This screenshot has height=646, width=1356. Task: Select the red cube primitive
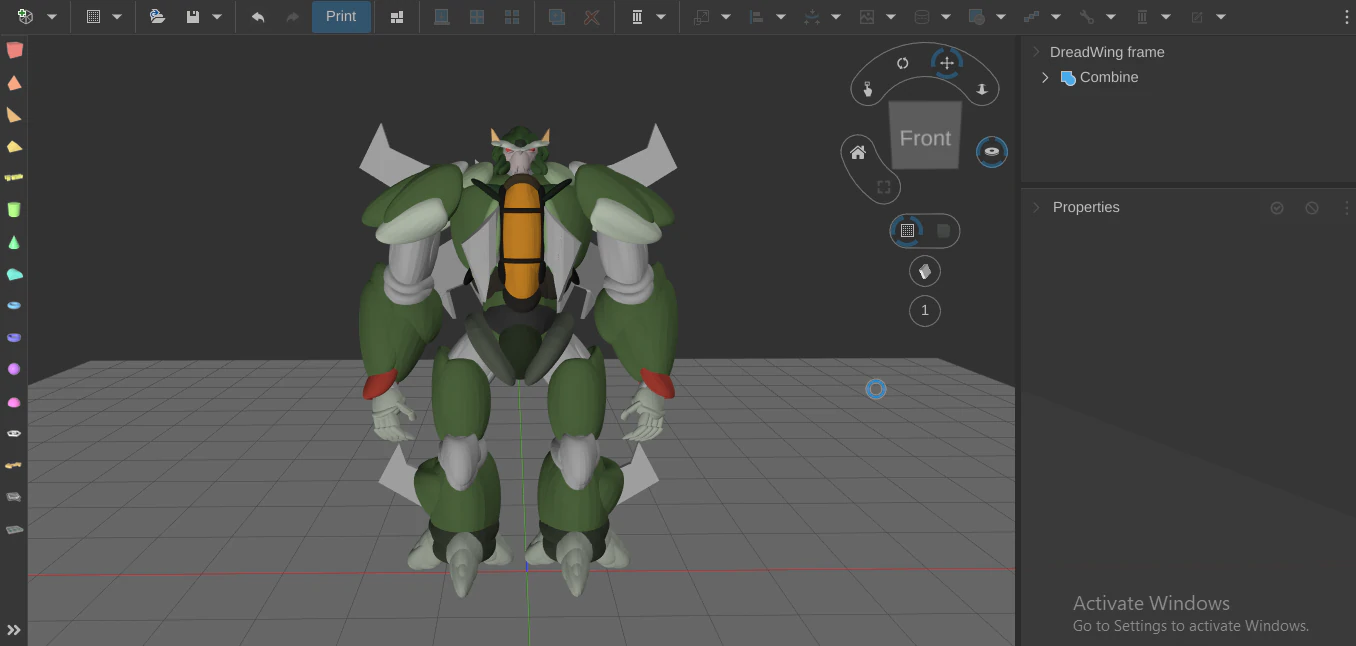(x=14, y=51)
